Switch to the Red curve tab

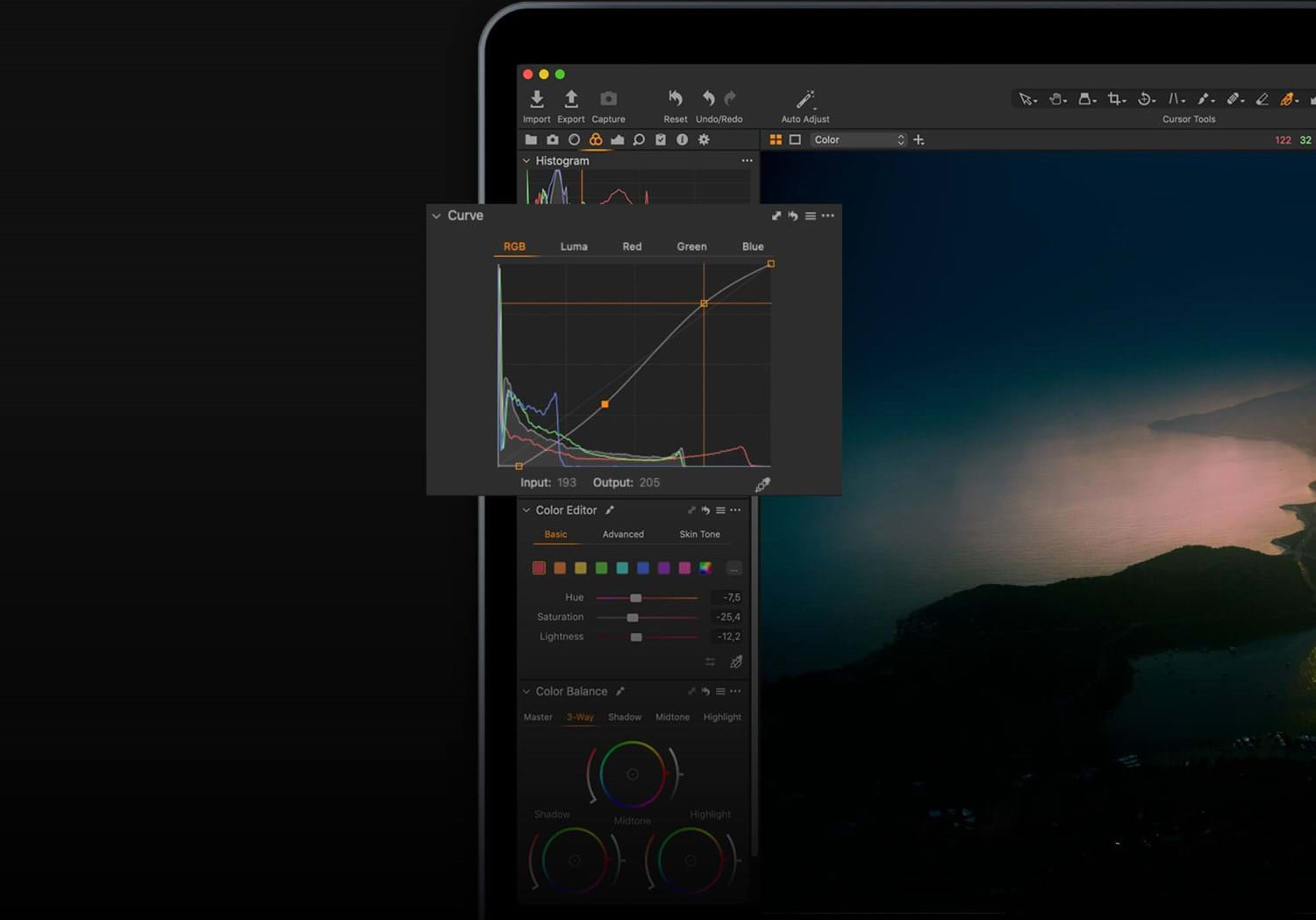[x=632, y=246]
